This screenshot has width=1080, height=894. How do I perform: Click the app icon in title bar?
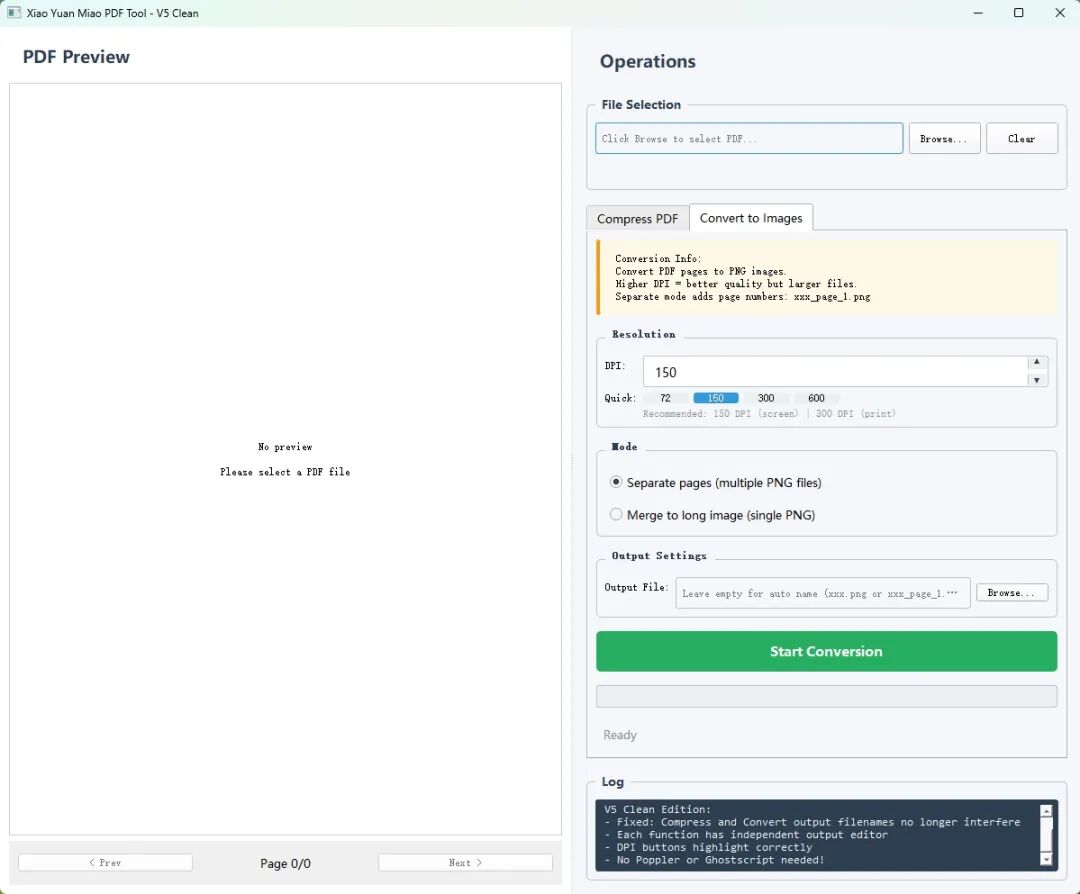pos(14,12)
